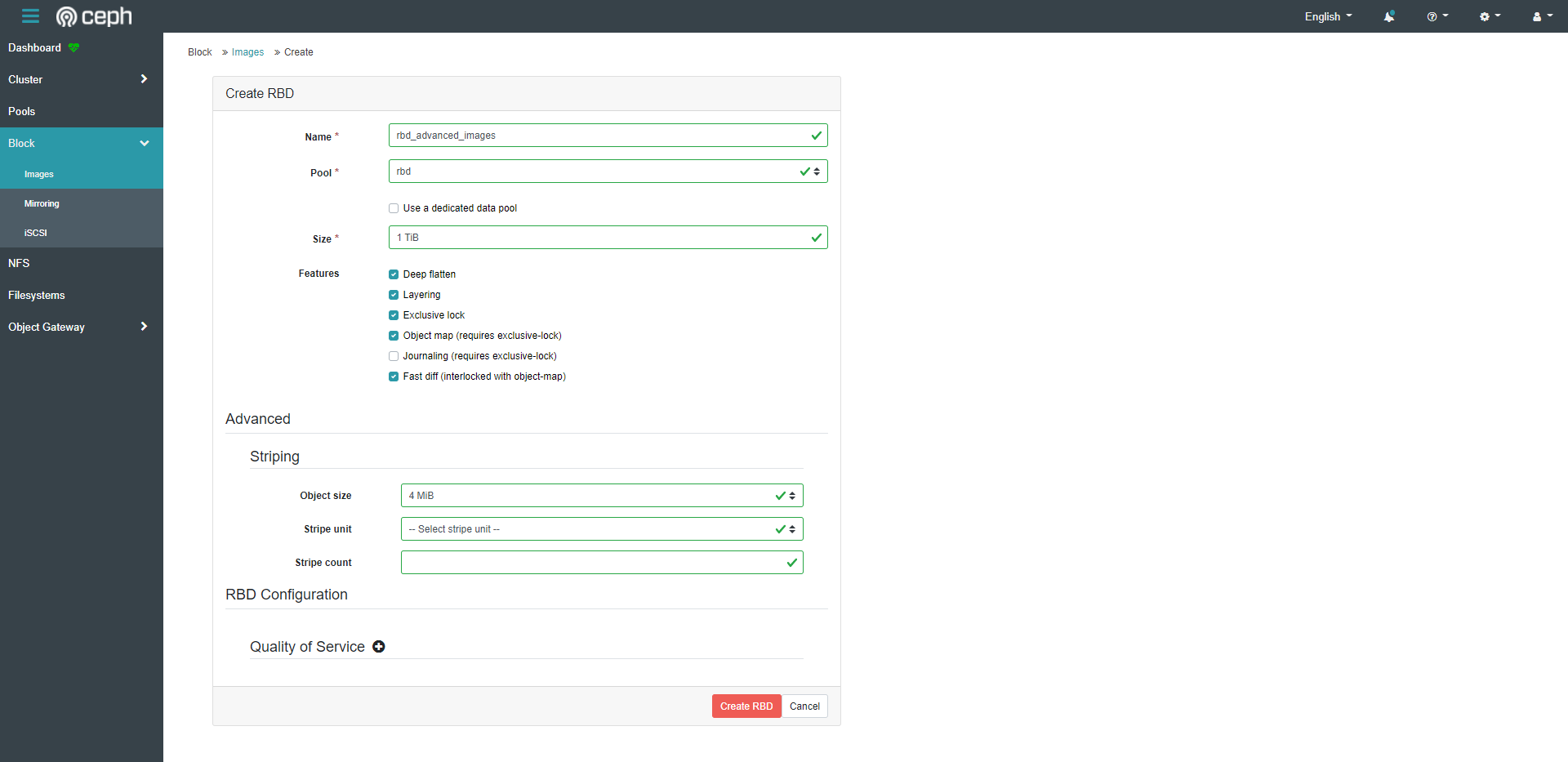
Task: Click the Ceph logo
Action: pyautogui.click(x=94, y=16)
